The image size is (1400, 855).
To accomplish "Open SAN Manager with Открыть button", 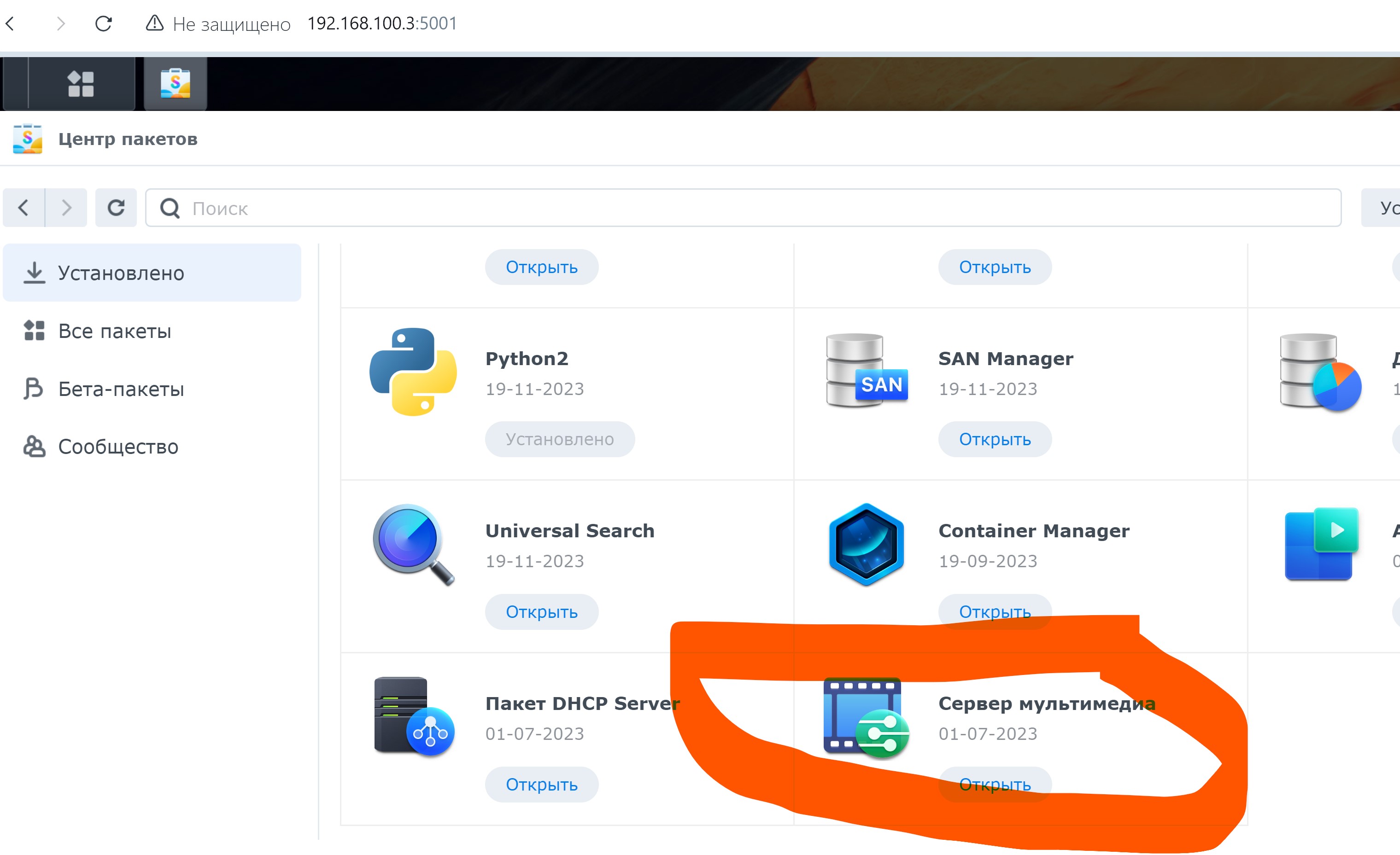I will click(994, 439).
